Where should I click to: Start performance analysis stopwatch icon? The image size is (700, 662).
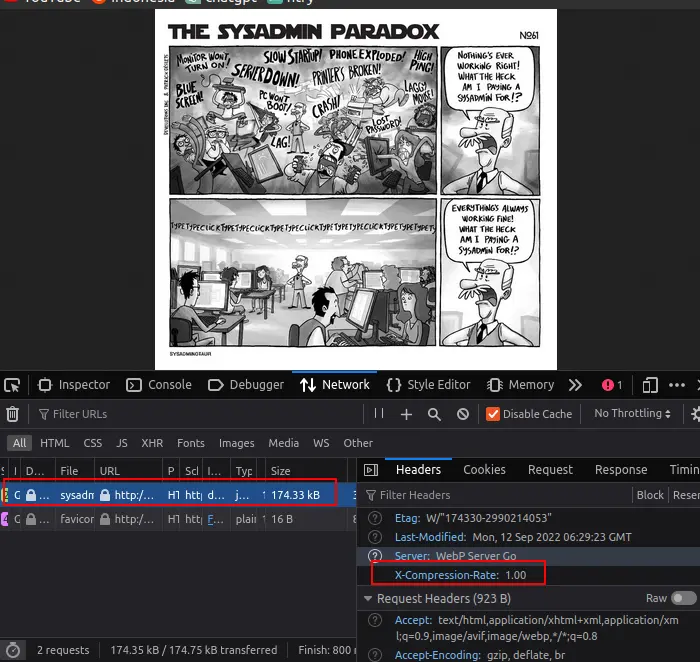pyautogui.click(x=12, y=650)
